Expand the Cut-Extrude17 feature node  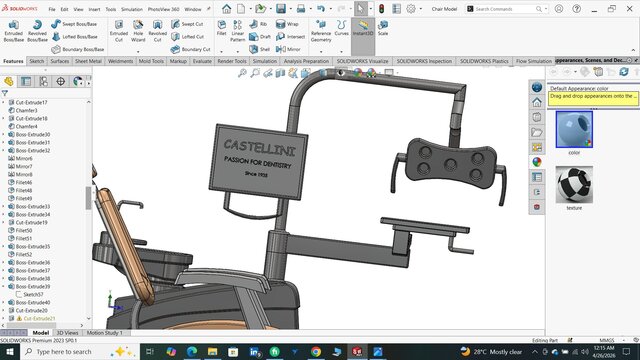(4, 102)
